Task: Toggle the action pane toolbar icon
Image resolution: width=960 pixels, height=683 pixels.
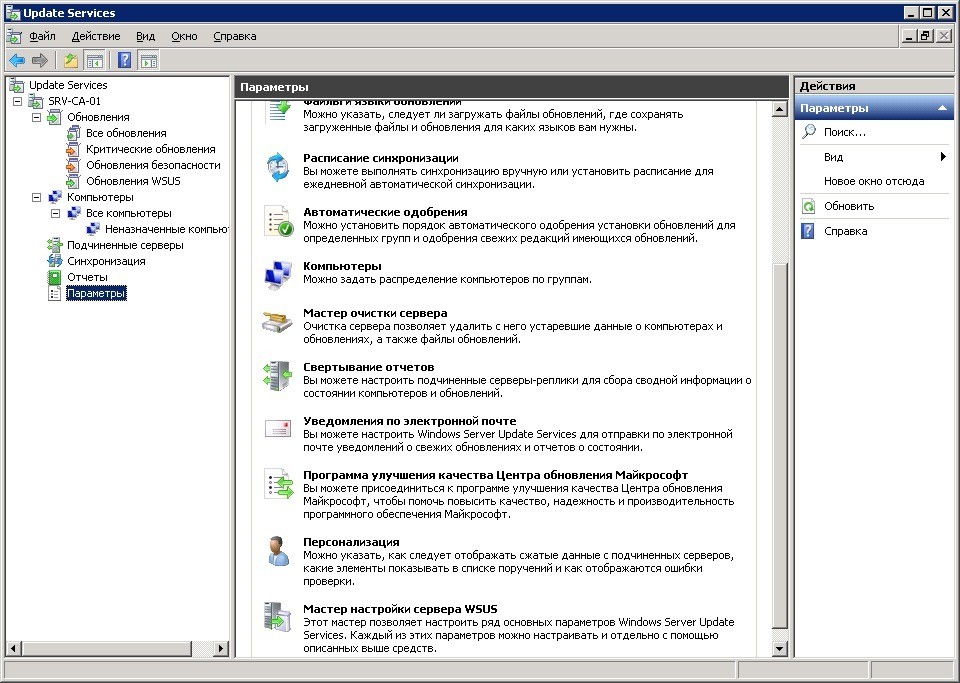Action: 148,60
